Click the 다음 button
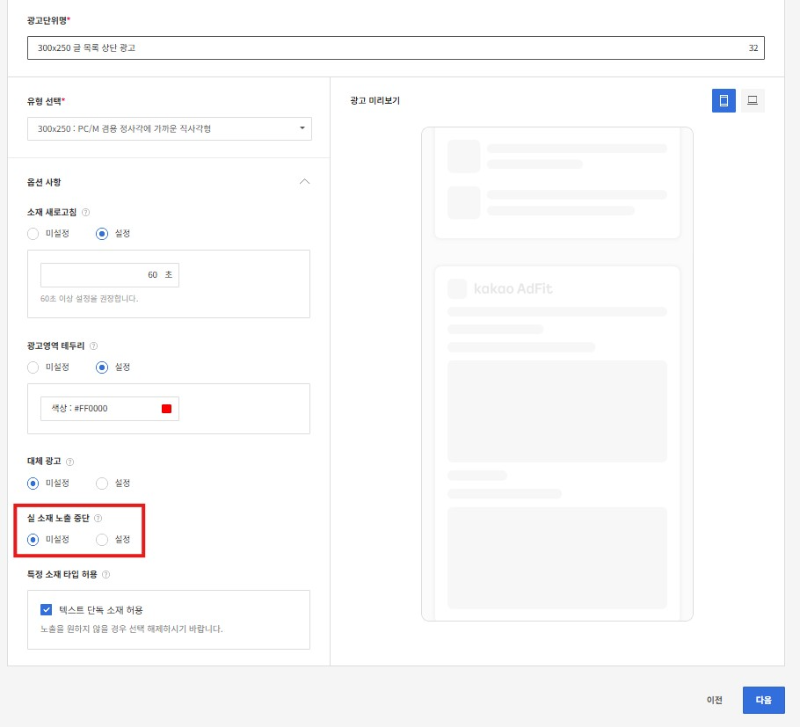Image resolution: width=800 pixels, height=727 pixels. point(763,700)
